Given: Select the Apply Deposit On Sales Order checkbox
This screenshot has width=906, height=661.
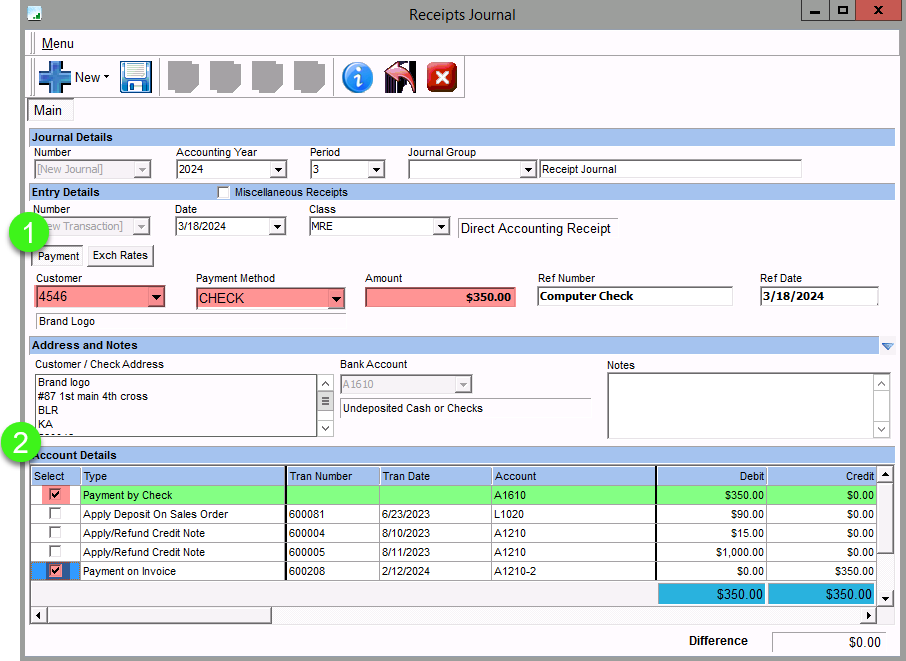Looking at the screenshot, I should coord(55,514).
